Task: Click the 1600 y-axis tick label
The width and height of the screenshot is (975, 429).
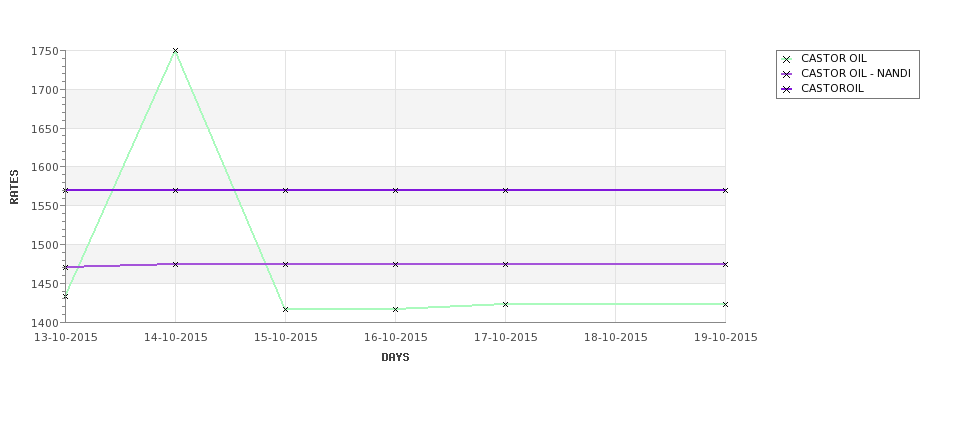Action: point(45,167)
